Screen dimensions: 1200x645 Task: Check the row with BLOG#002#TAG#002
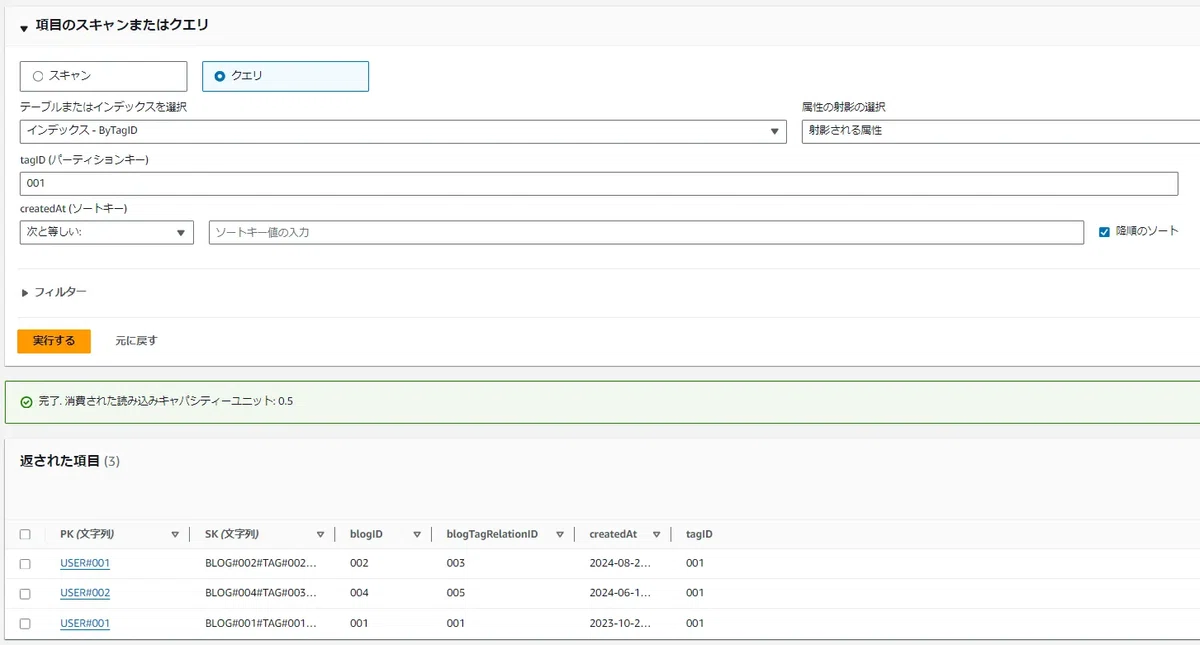(x=25, y=564)
